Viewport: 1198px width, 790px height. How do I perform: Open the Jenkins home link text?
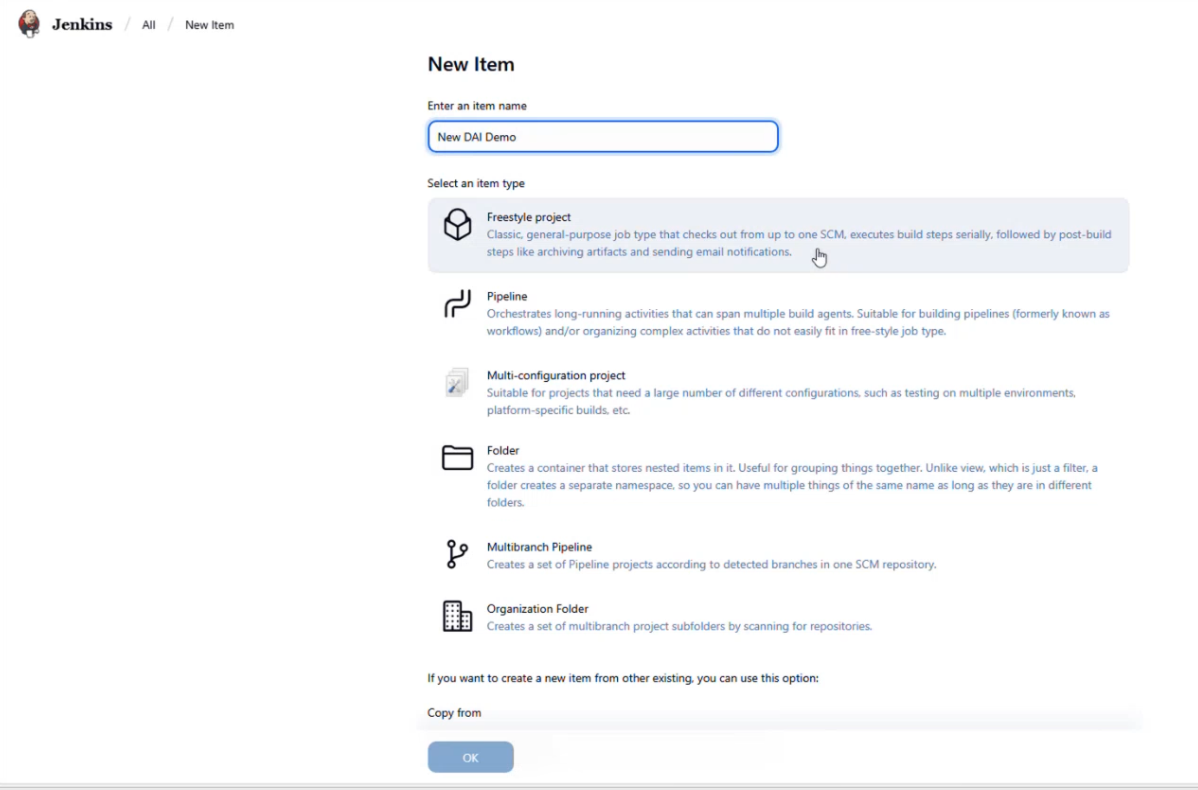point(82,24)
